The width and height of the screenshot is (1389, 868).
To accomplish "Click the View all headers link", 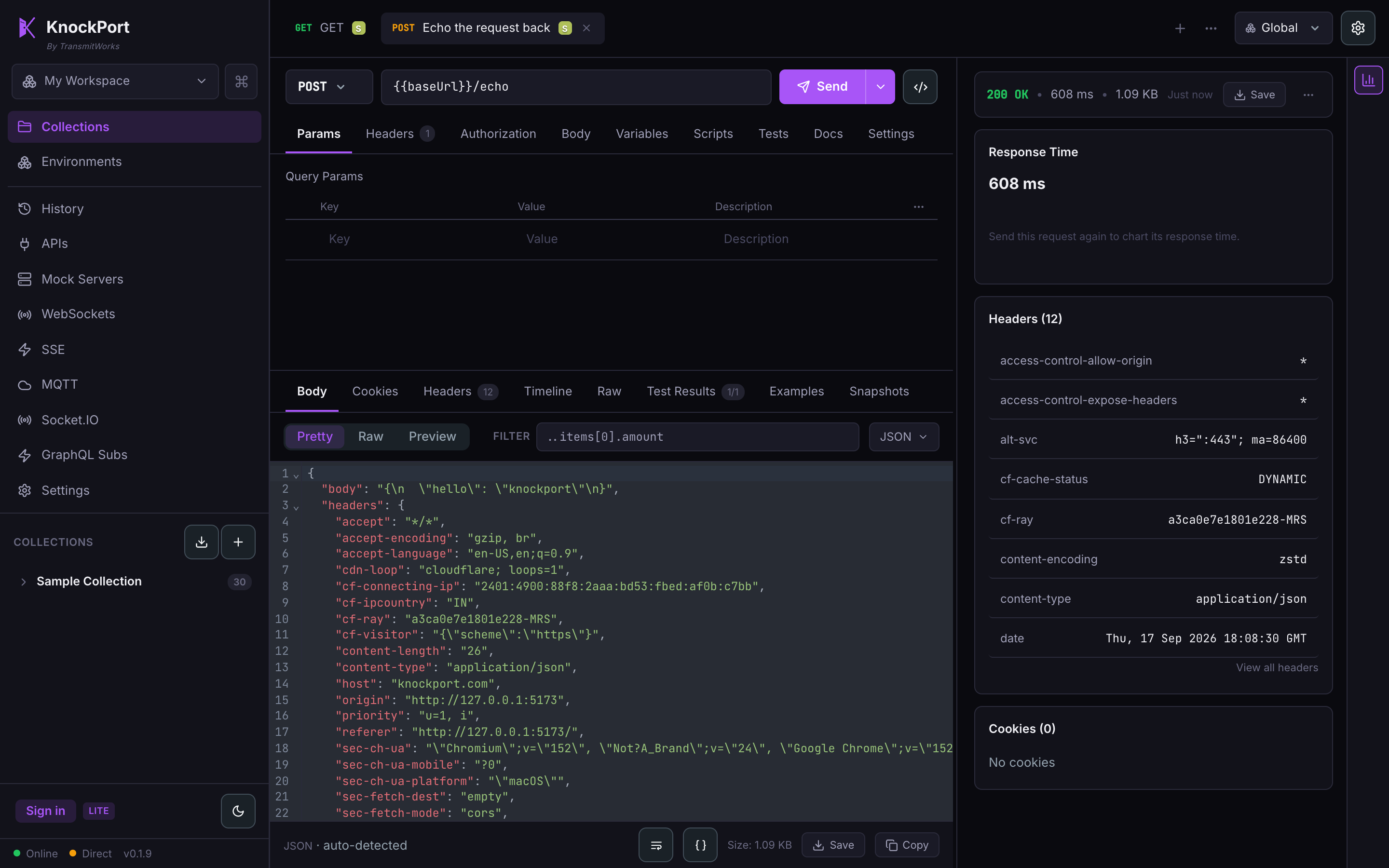I will 1277,668.
